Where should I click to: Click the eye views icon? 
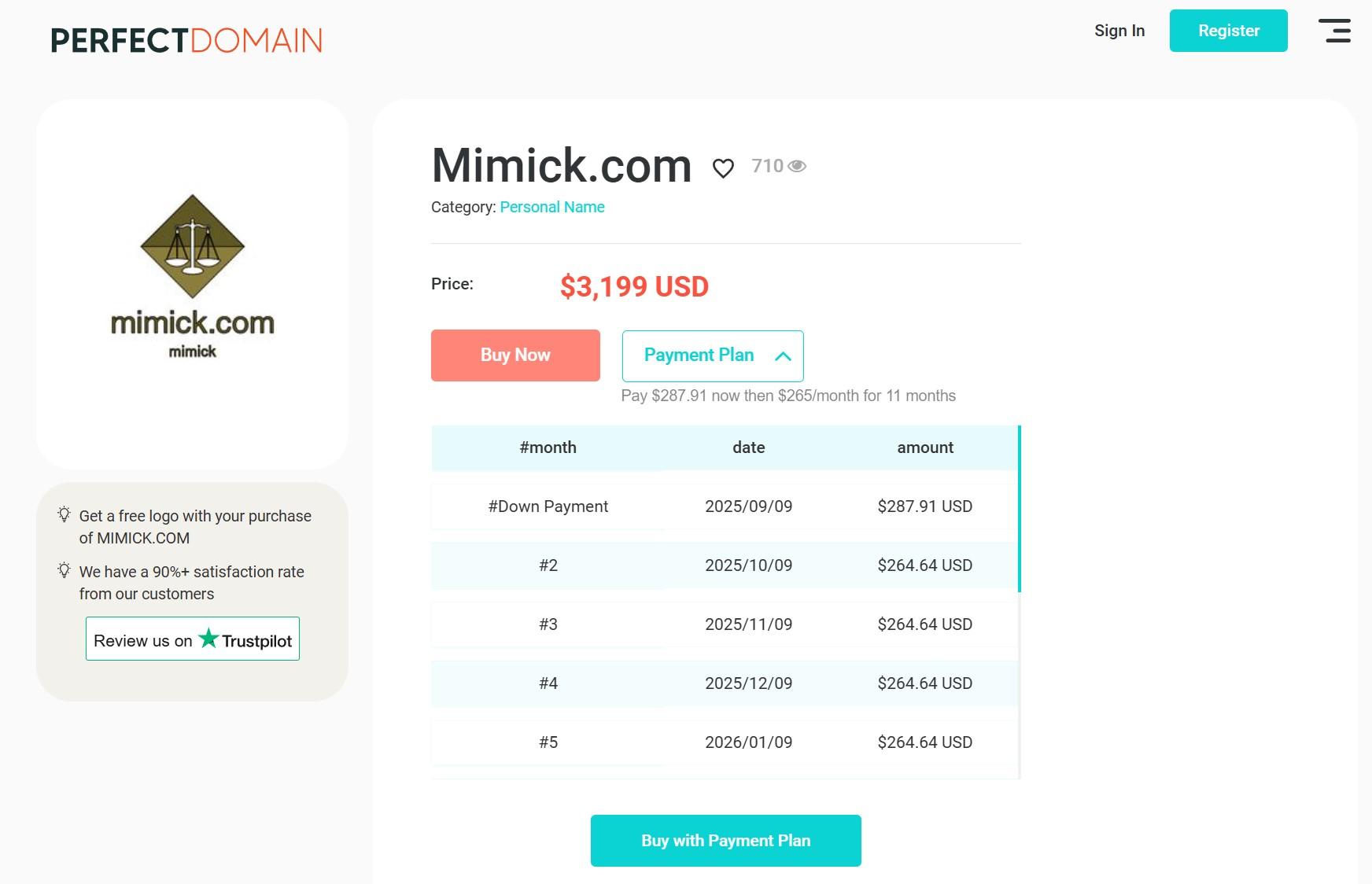click(797, 166)
